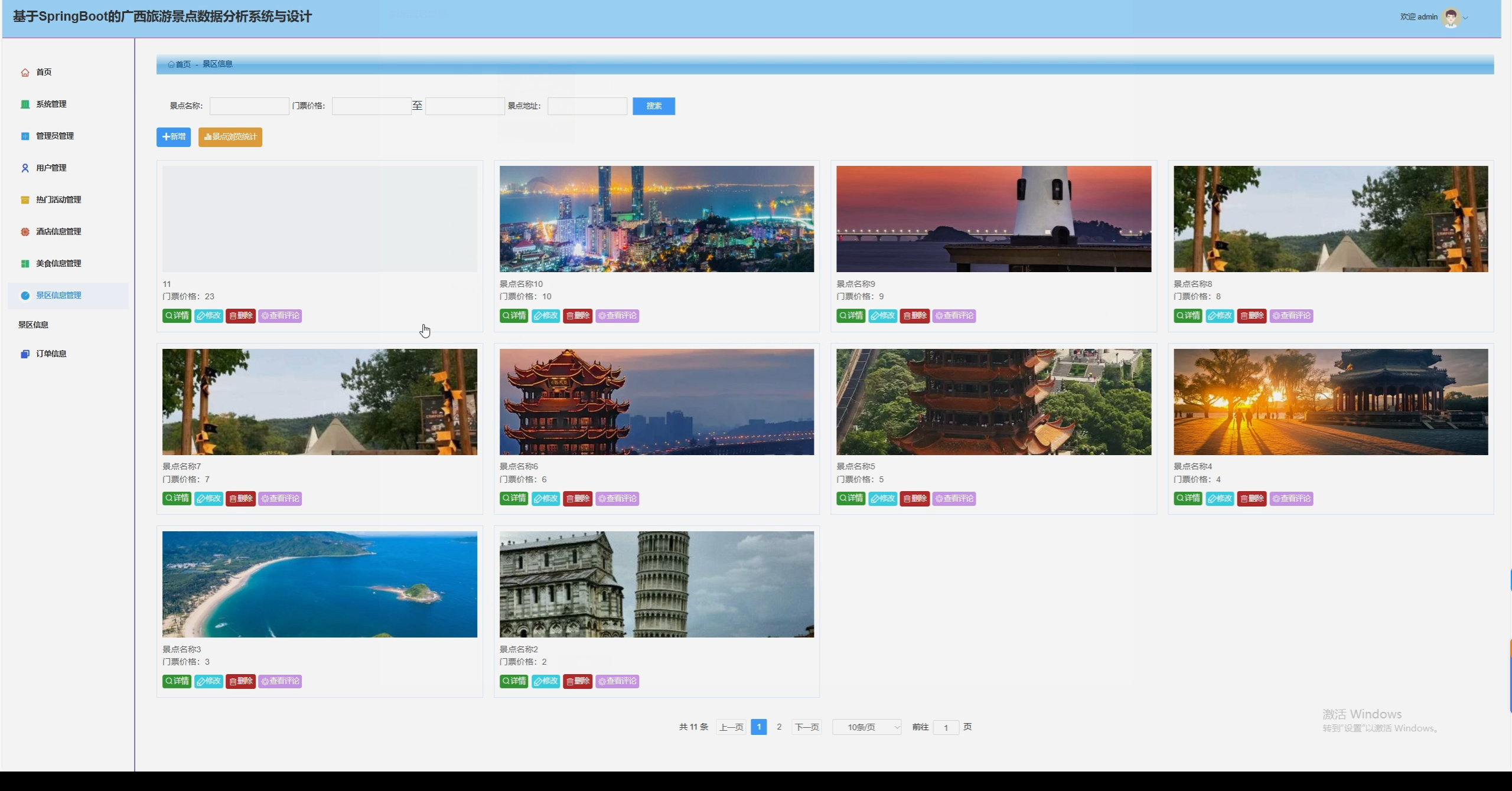Screen dimensions: 1512x791
Task: Expand the admin dropdown arrow
Action: (x=1465, y=18)
